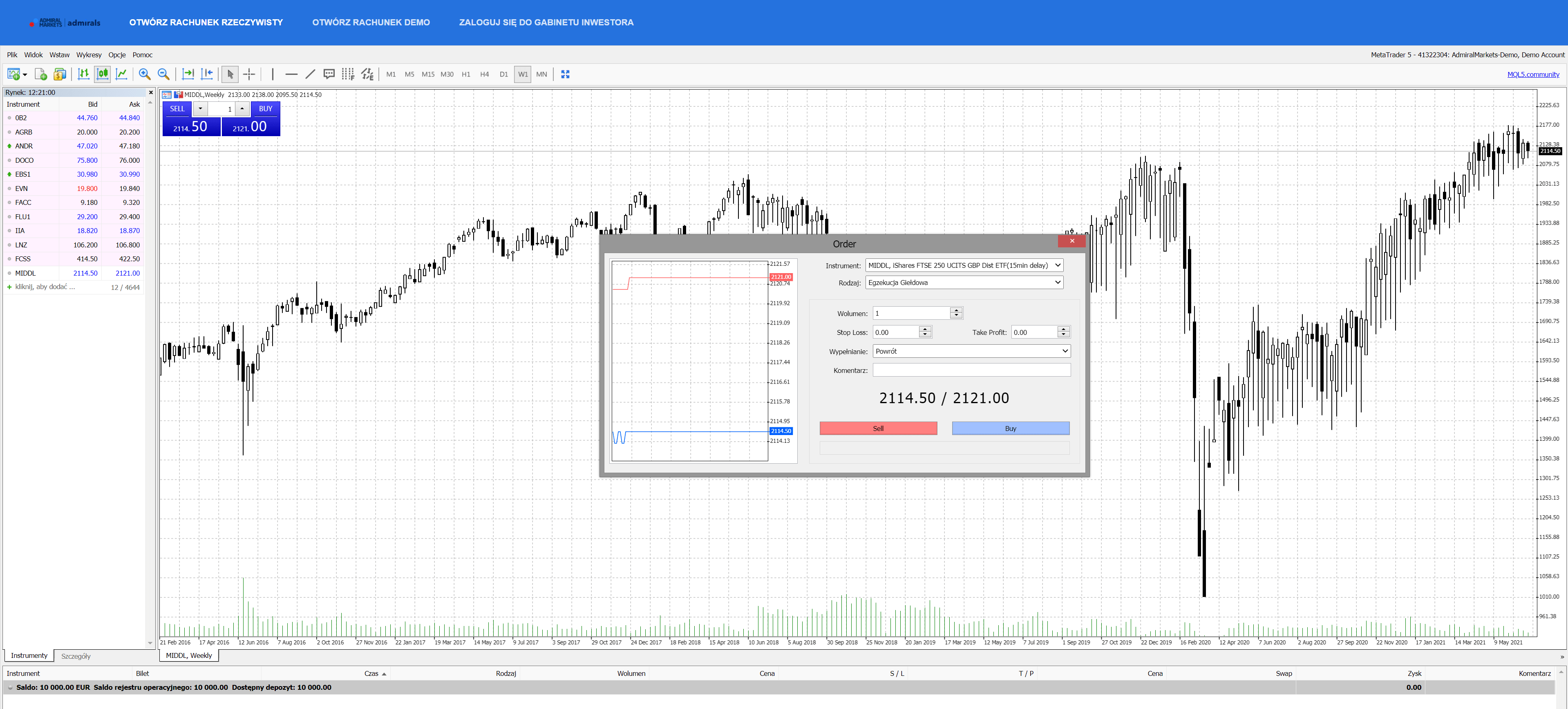Screen dimensions: 1568x709
Task: Draw a vertical line tool
Action: (x=273, y=74)
